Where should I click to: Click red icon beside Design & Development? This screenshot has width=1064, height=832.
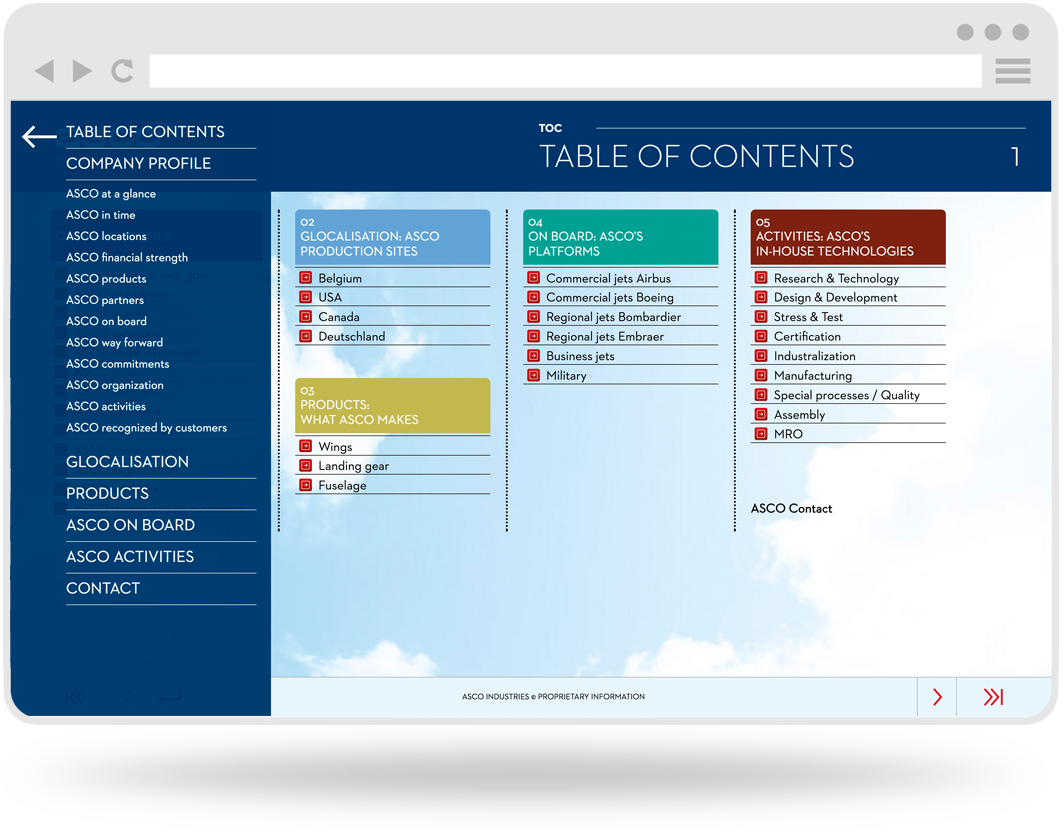click(761, 297)
